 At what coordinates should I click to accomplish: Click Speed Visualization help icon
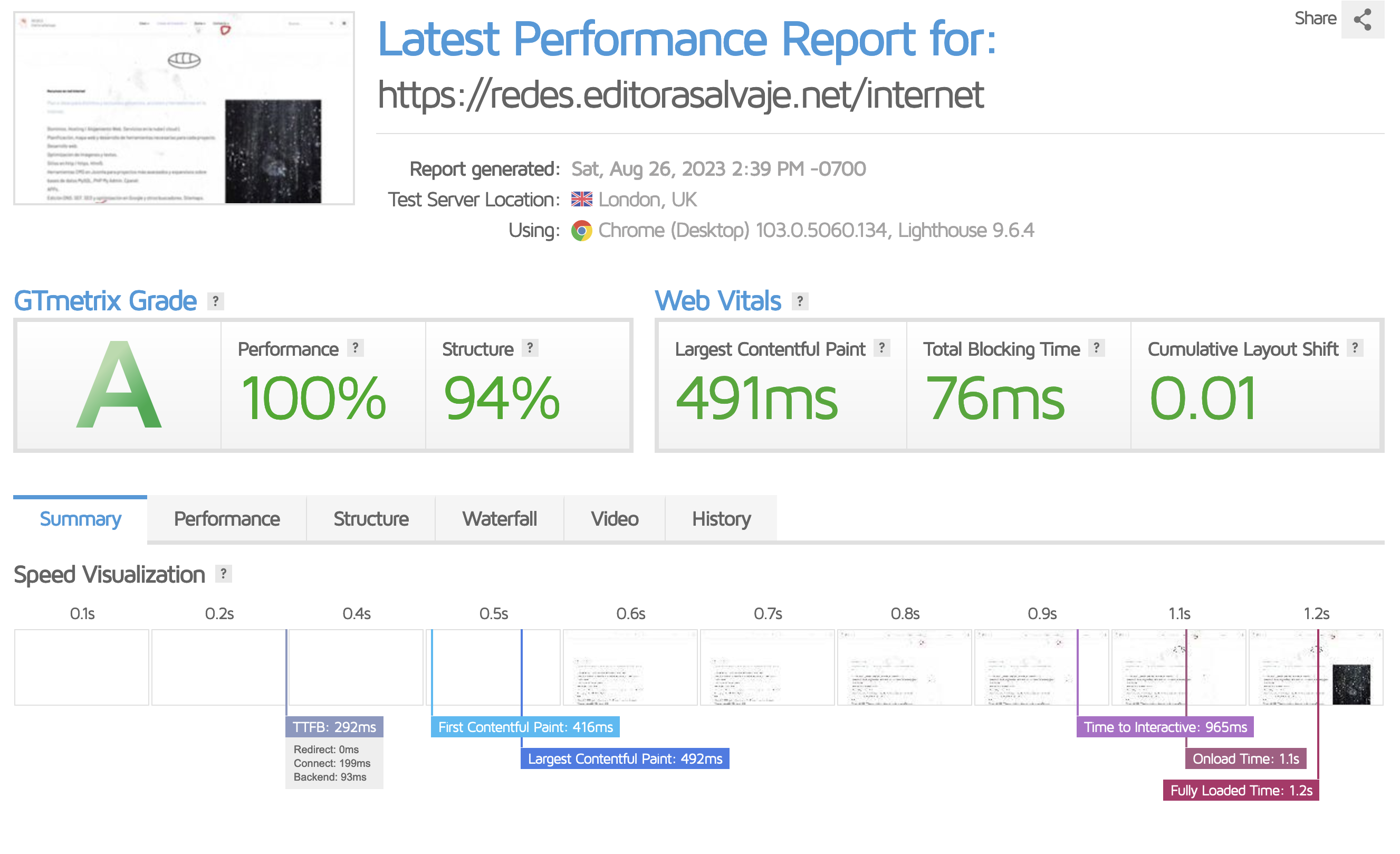point(223,574)
